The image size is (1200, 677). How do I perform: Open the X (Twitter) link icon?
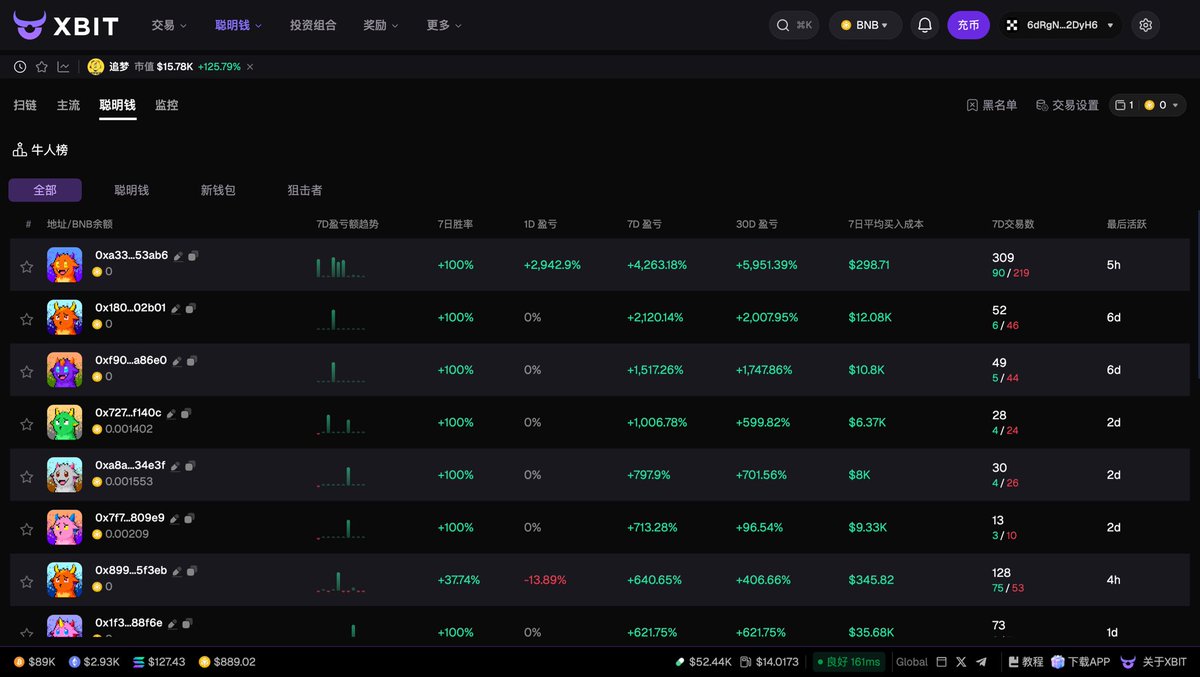click(x=961, y=662)
